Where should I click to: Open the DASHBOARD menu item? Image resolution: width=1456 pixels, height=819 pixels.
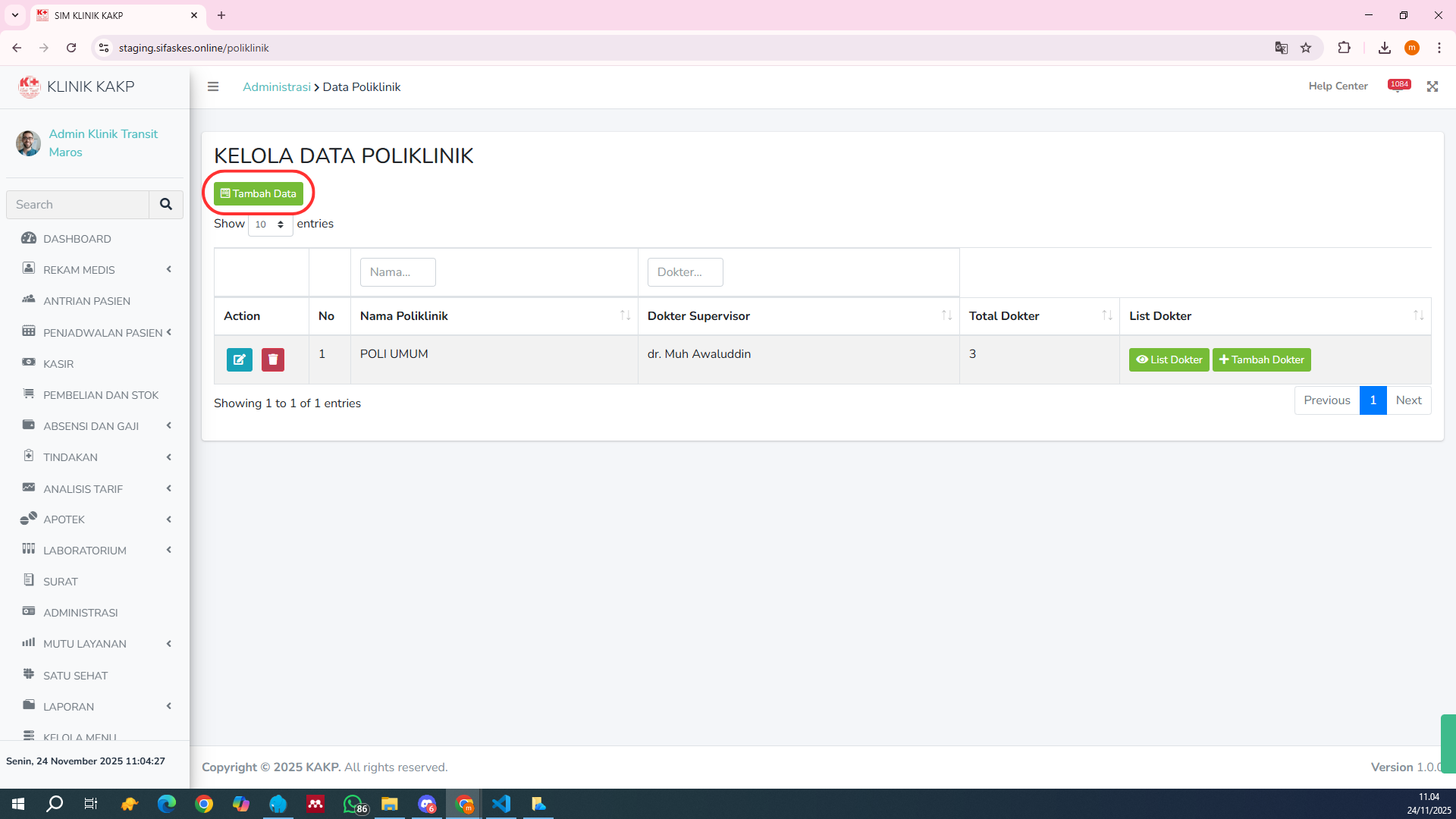pos(77,239)
